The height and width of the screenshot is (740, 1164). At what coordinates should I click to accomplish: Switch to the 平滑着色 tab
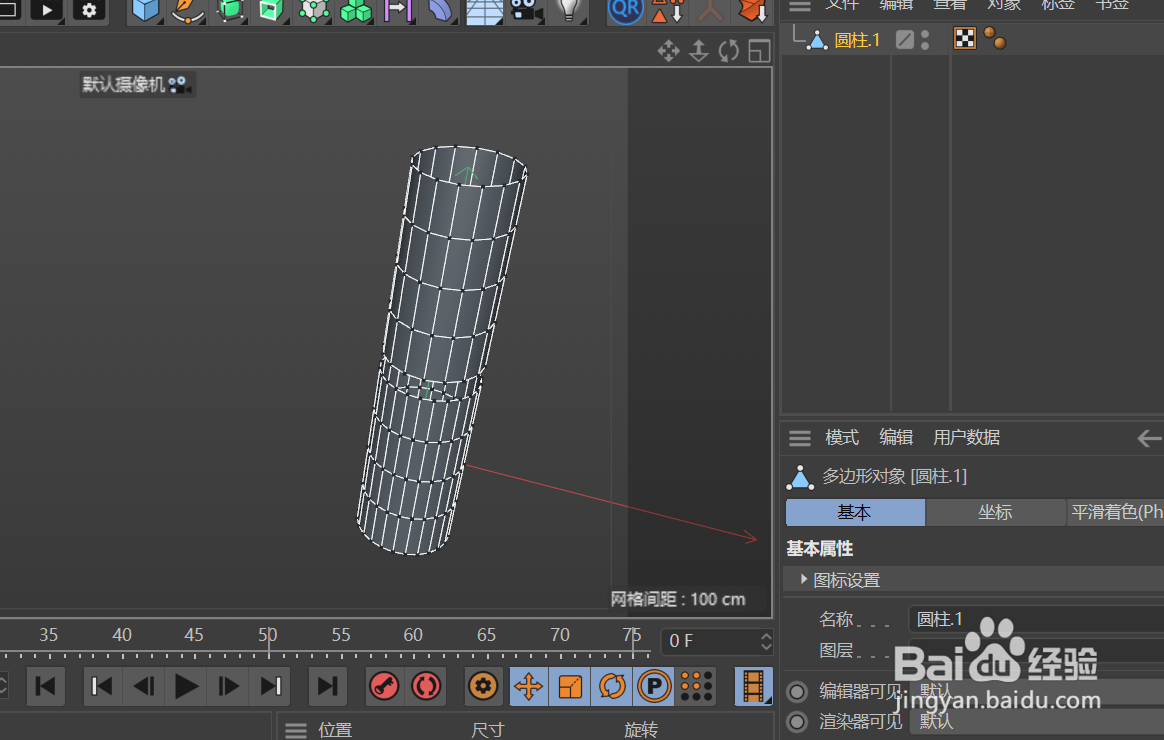pyautogui.click(x=1116, y=512)
